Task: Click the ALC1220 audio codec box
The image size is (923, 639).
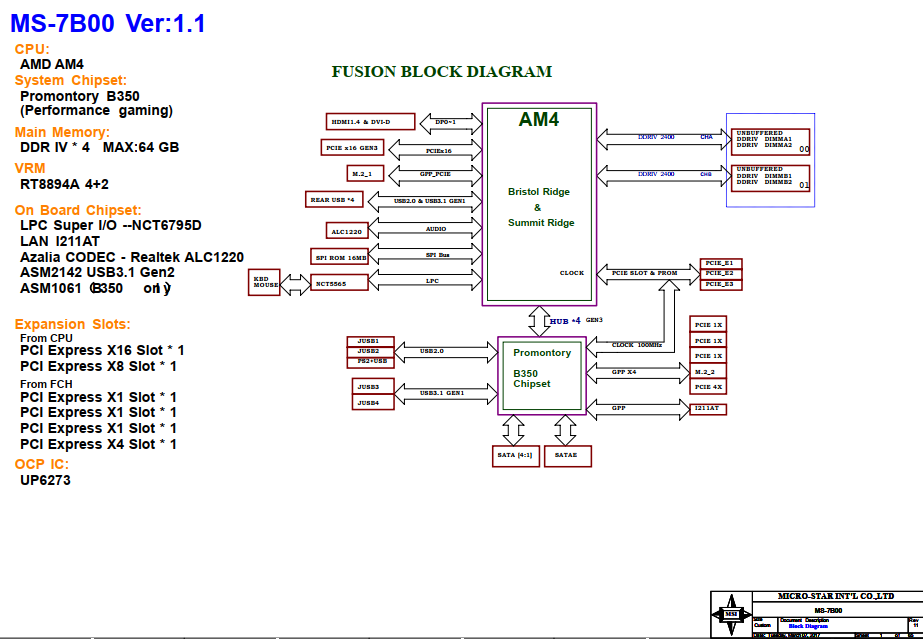Action: click(347, 231)
